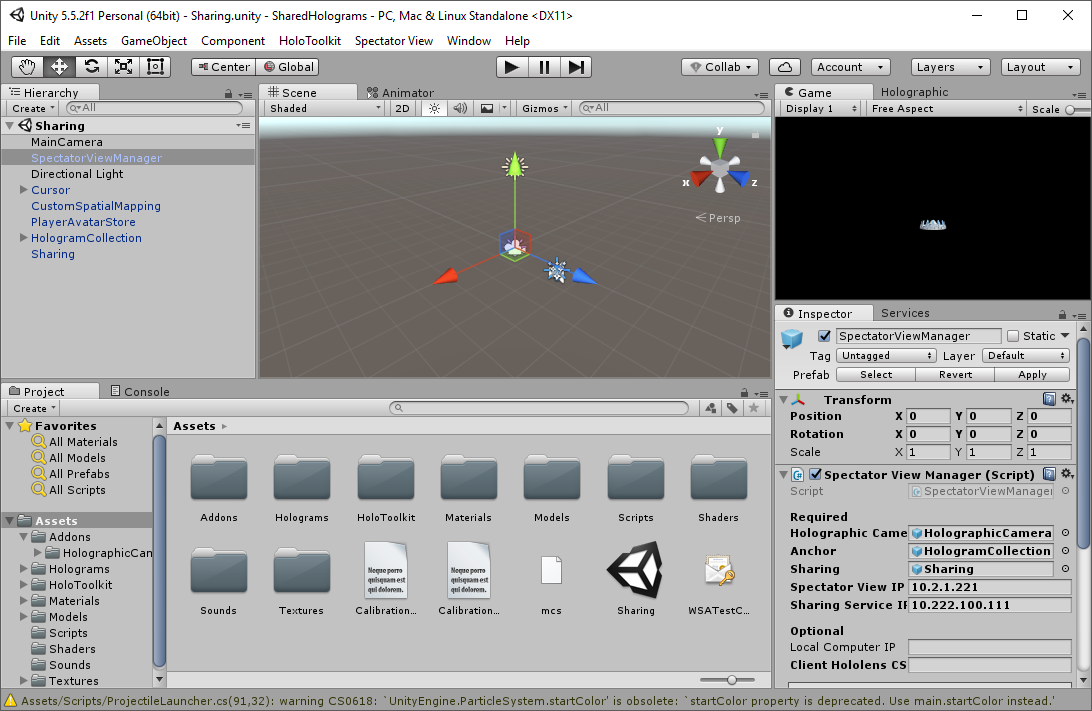The height and width of the screenshot is (711, 1092).
Task: Open the Shaded draw mode dropdown
Action: pyautogui.click(x=325, y=109)
